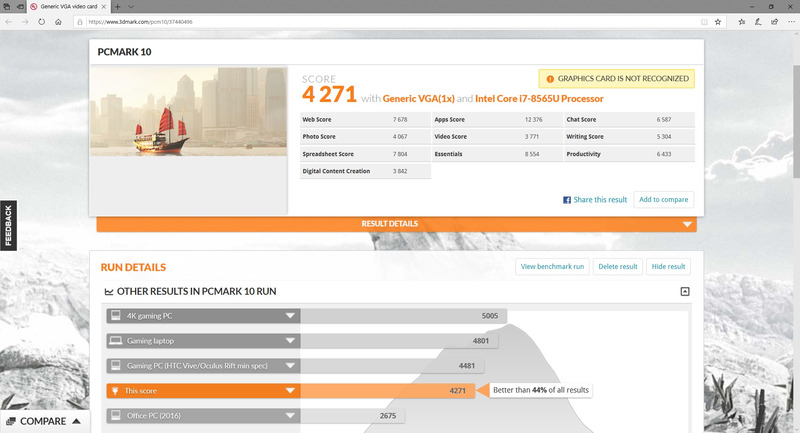Viewport: 800px width, 433px height.
Task: Open browser settings and more menu
Action: [791, 22]
